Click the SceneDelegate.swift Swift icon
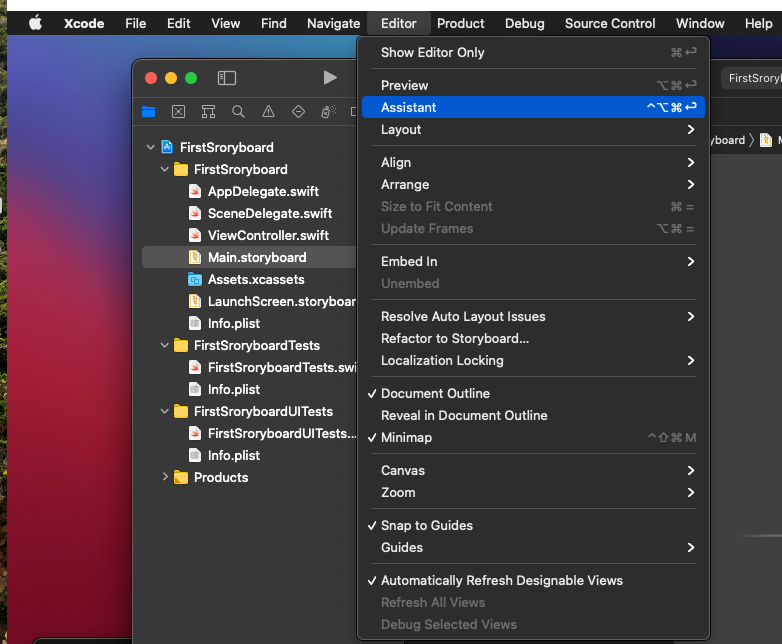Image resolution: width=782 pixels, height=644 pixels. [195, 213]
